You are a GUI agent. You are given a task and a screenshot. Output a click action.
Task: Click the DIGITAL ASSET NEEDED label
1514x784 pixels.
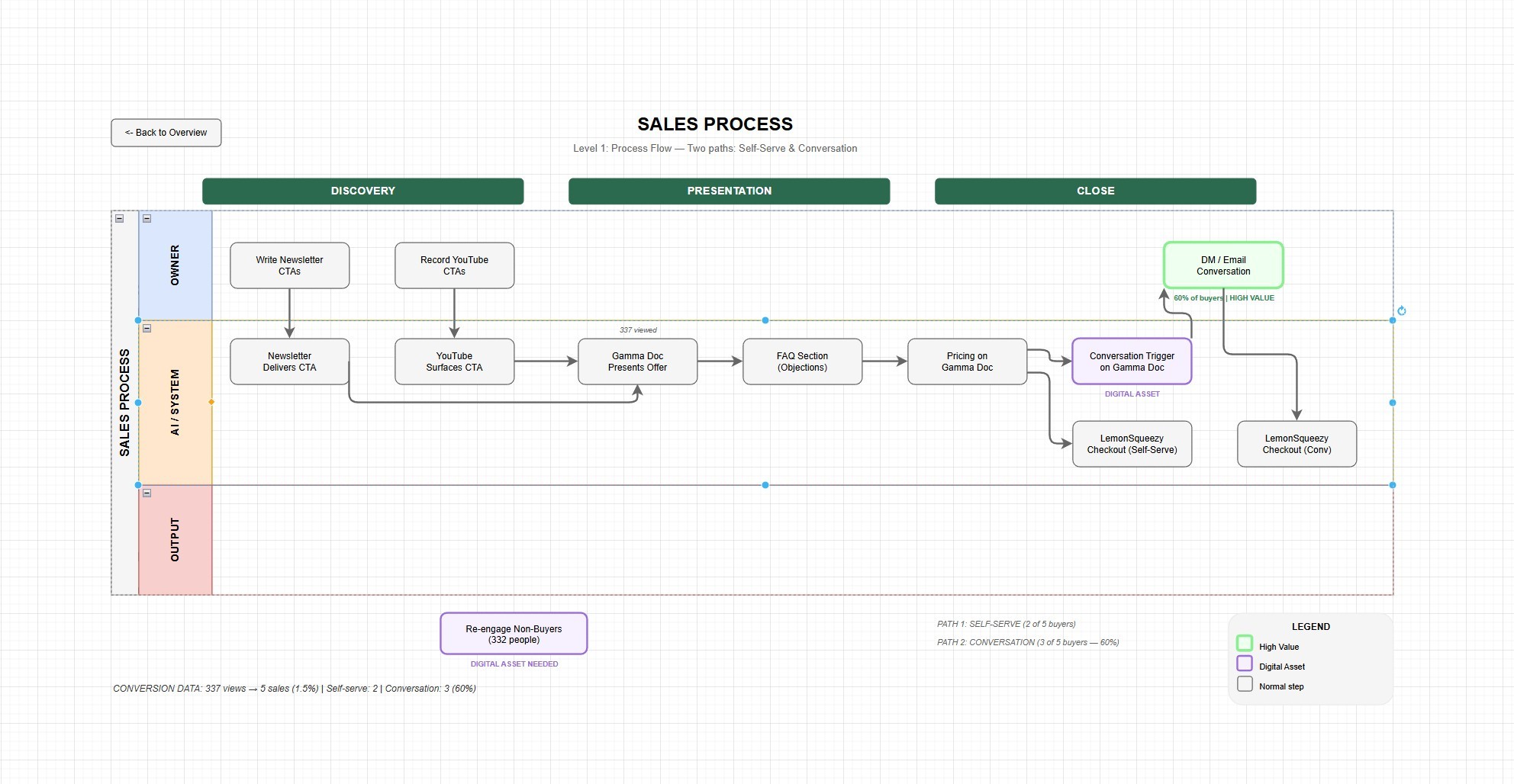point(514,664)
